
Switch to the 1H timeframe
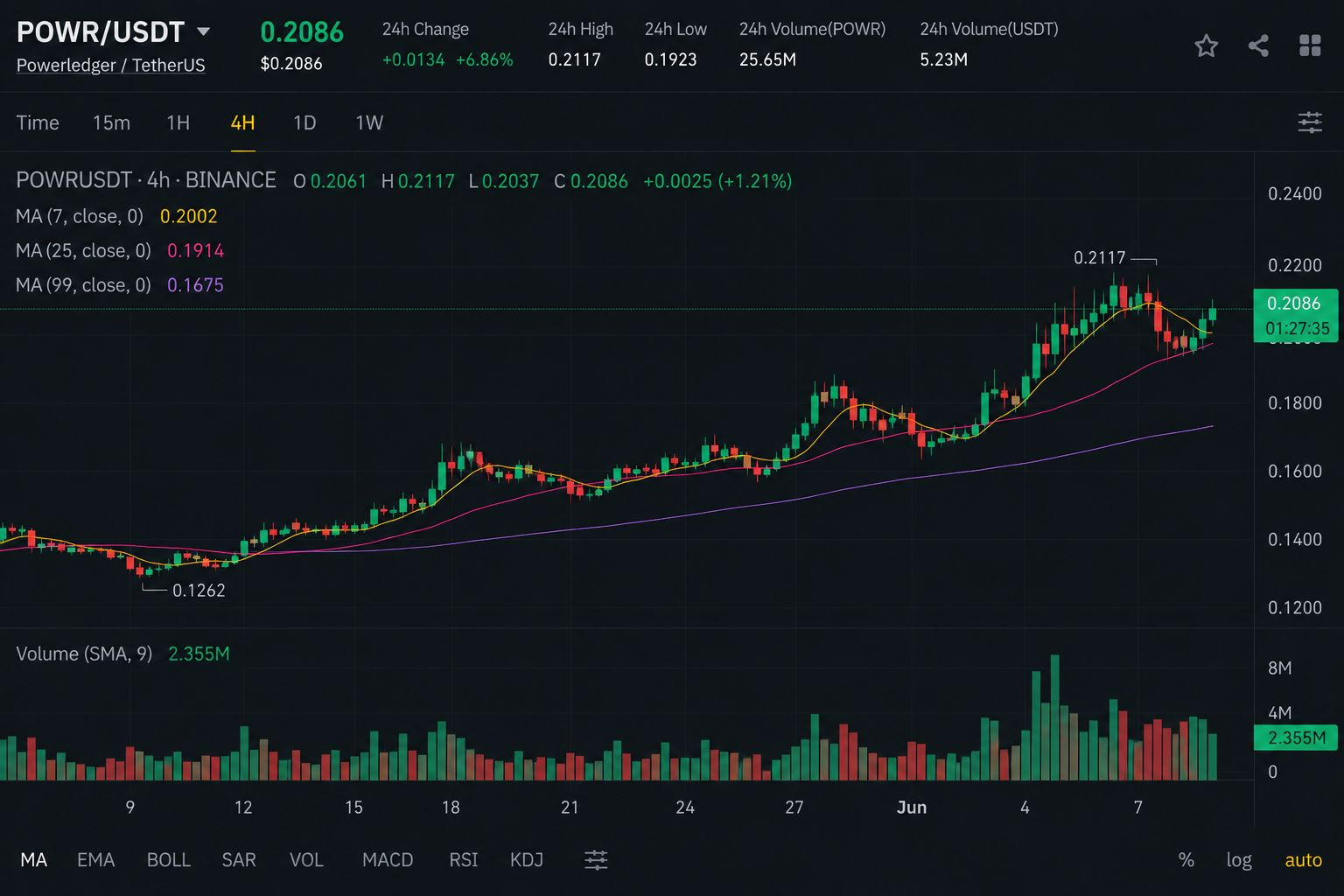point(178,122)
